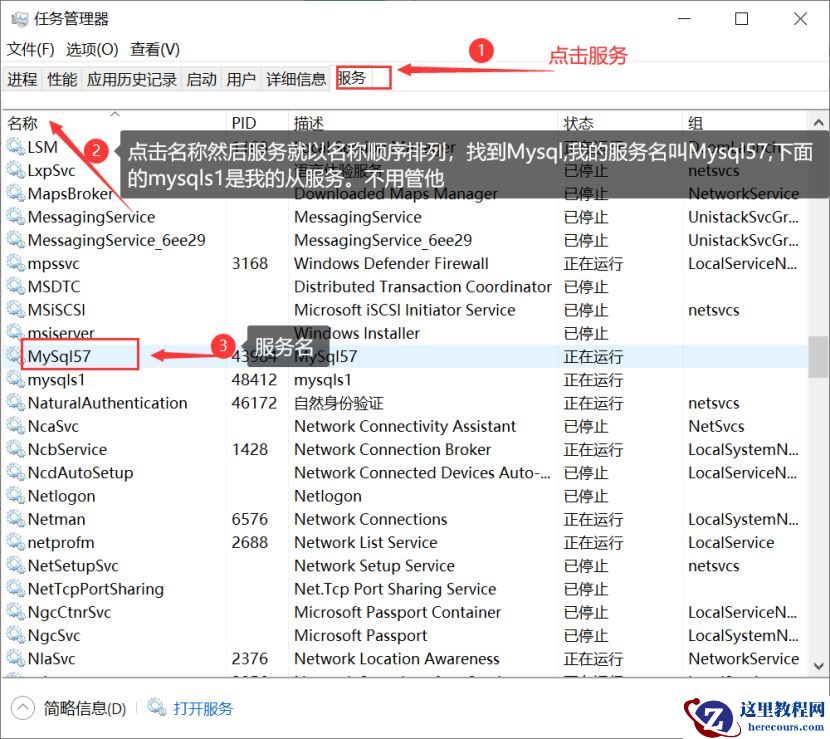830x739 pixels.
Task: Click the gear icon beside netprofm
Action: 15,543
